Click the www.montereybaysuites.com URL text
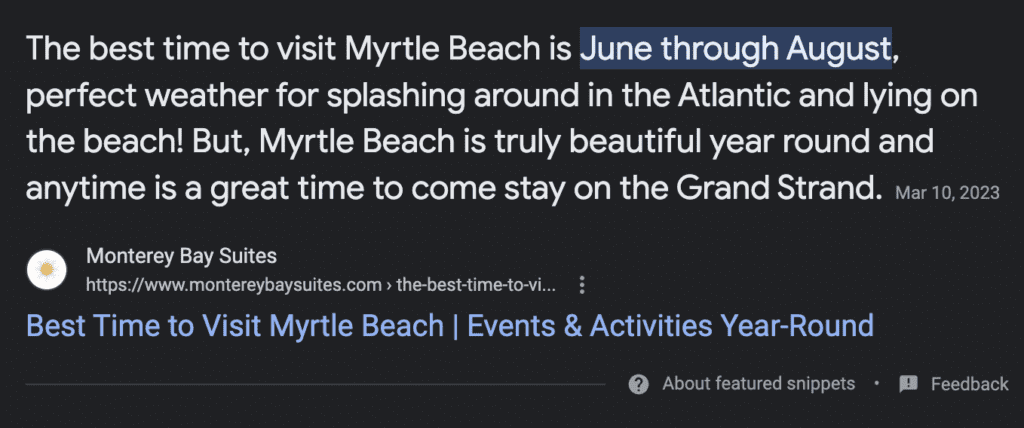This screenshot has height=428, width=1024. pyautogui.click(x=234, y=285)
